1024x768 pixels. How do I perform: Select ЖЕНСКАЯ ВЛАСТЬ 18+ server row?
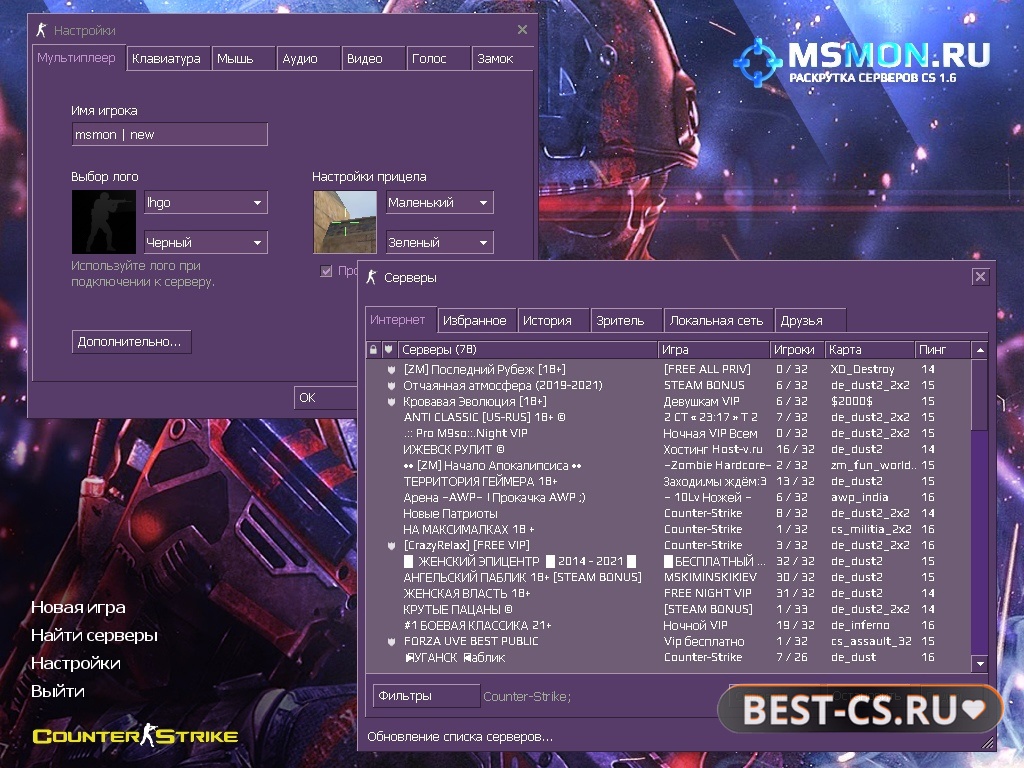click(668, 594)
